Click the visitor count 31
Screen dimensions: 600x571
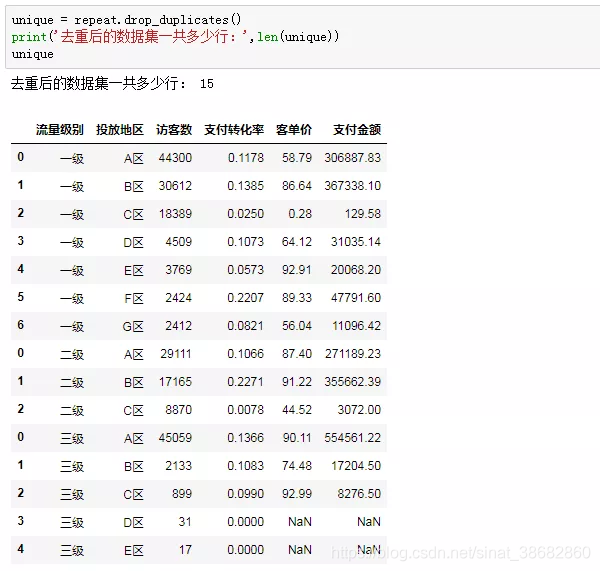click(185, 522)
